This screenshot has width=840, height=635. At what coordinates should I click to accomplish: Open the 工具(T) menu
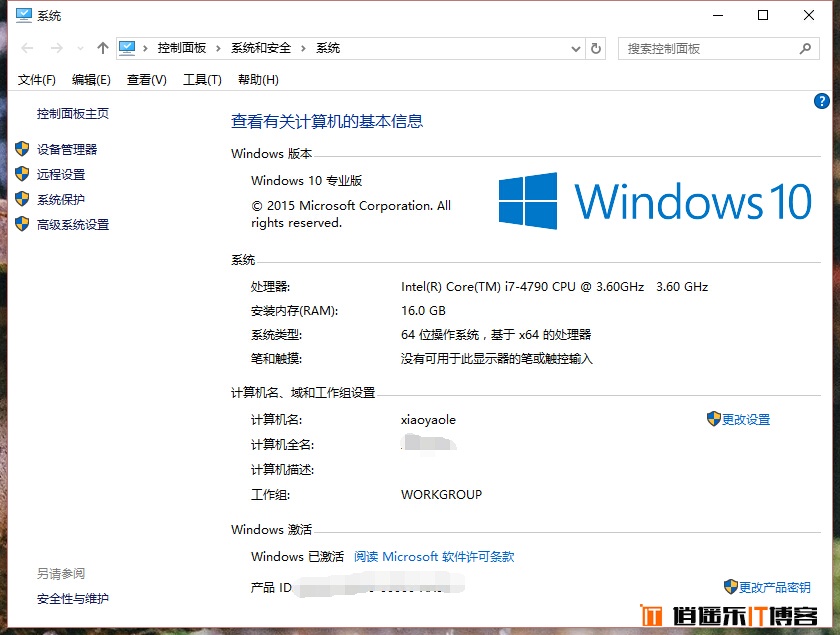(202, 80)
